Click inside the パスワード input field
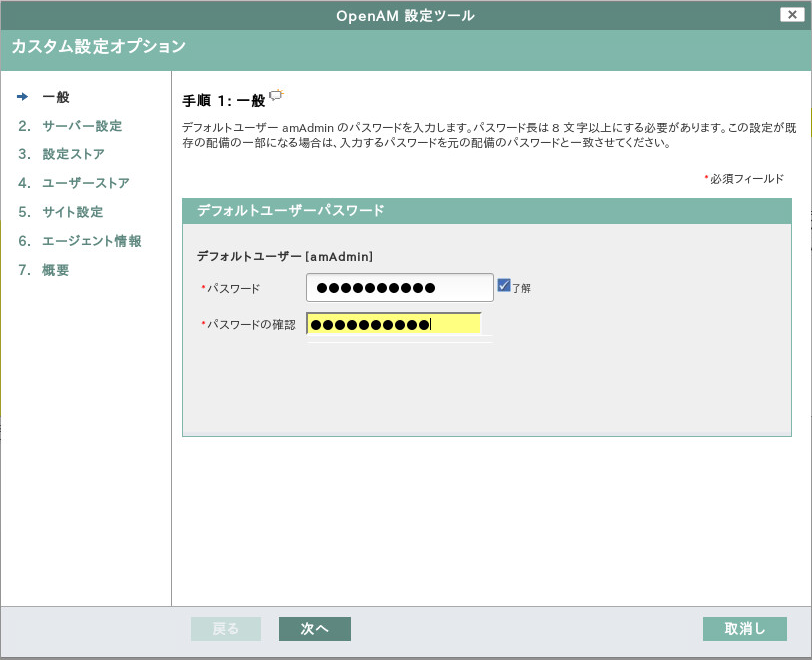Screen dimensions: 812x660 398,287
